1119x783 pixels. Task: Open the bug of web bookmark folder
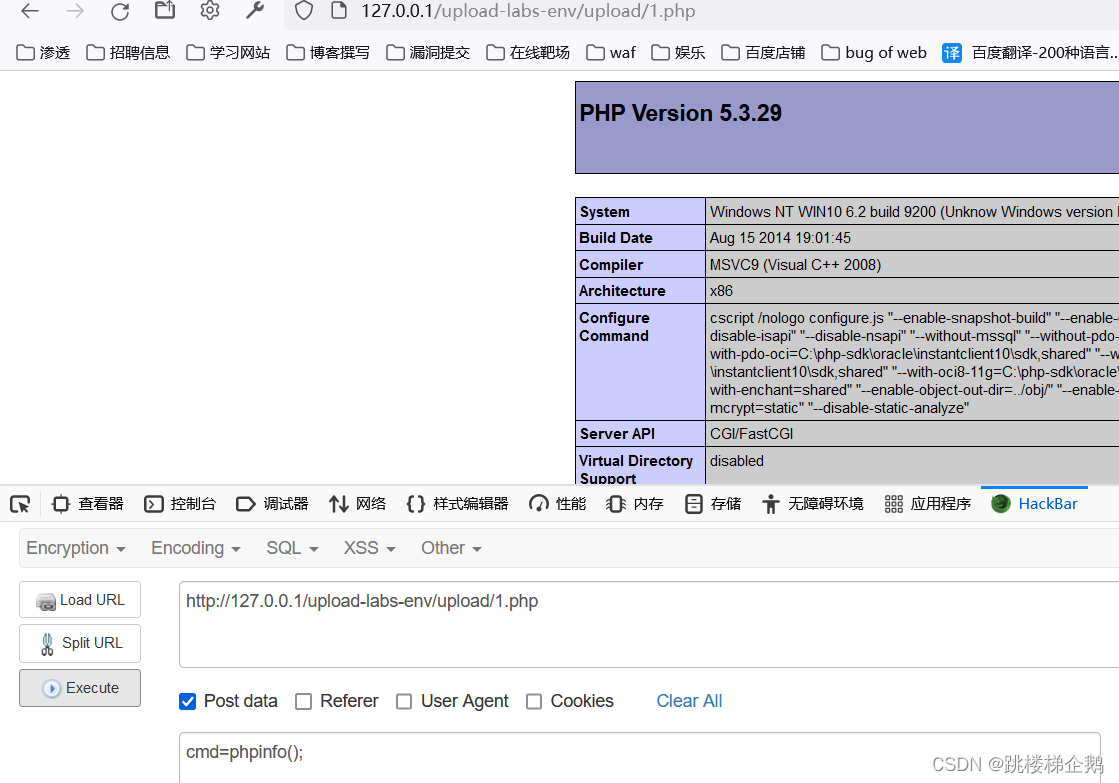pyautogui.click(x=874, y=53)
